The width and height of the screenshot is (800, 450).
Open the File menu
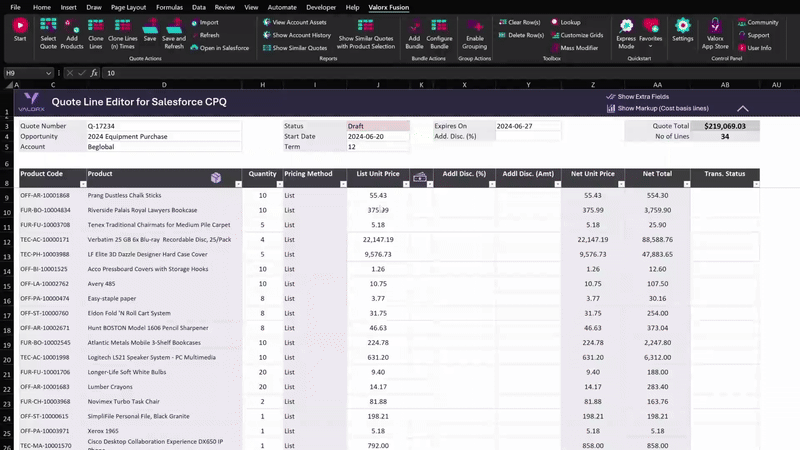[15, 7]
